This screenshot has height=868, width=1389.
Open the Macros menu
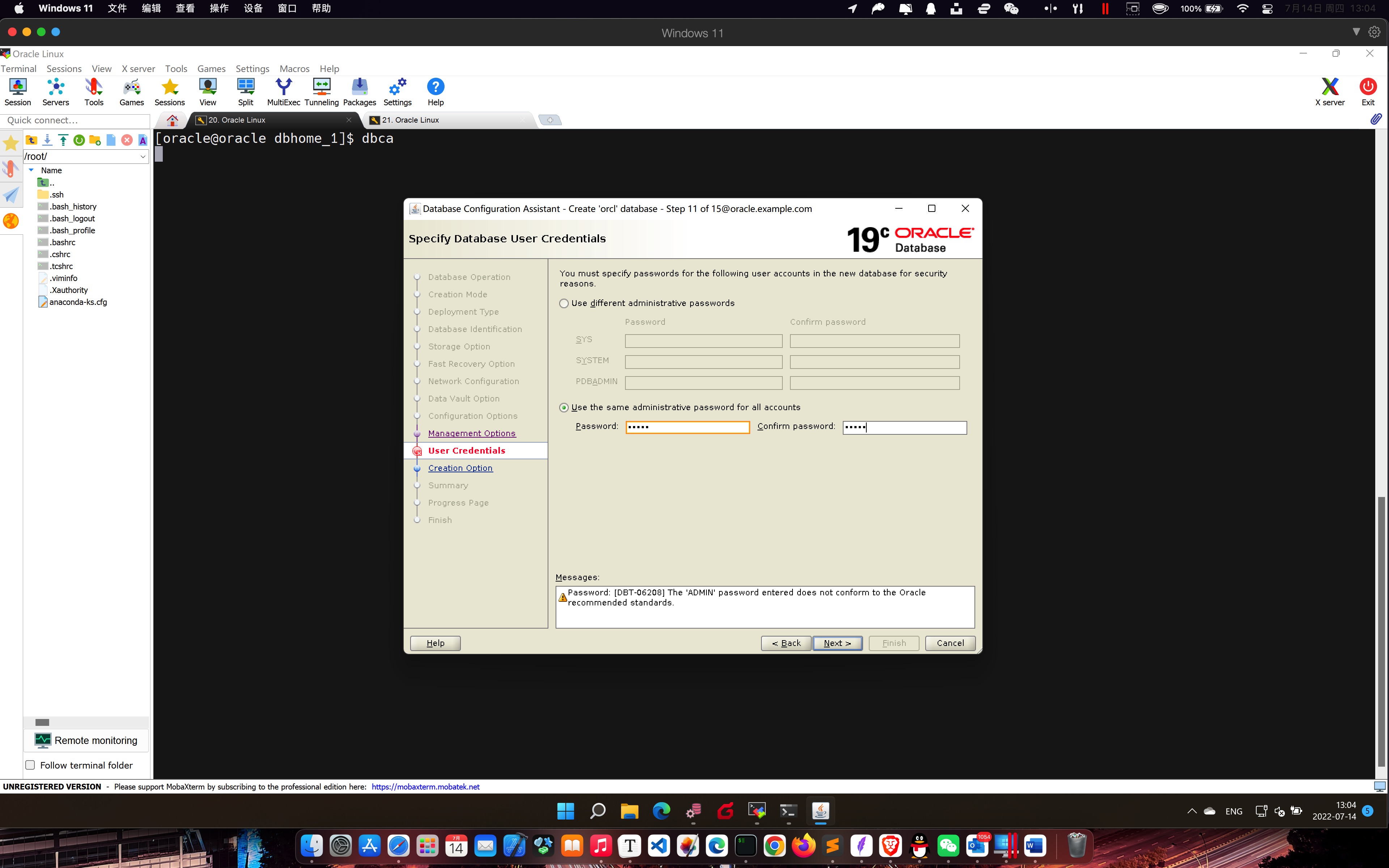(294, 68)
